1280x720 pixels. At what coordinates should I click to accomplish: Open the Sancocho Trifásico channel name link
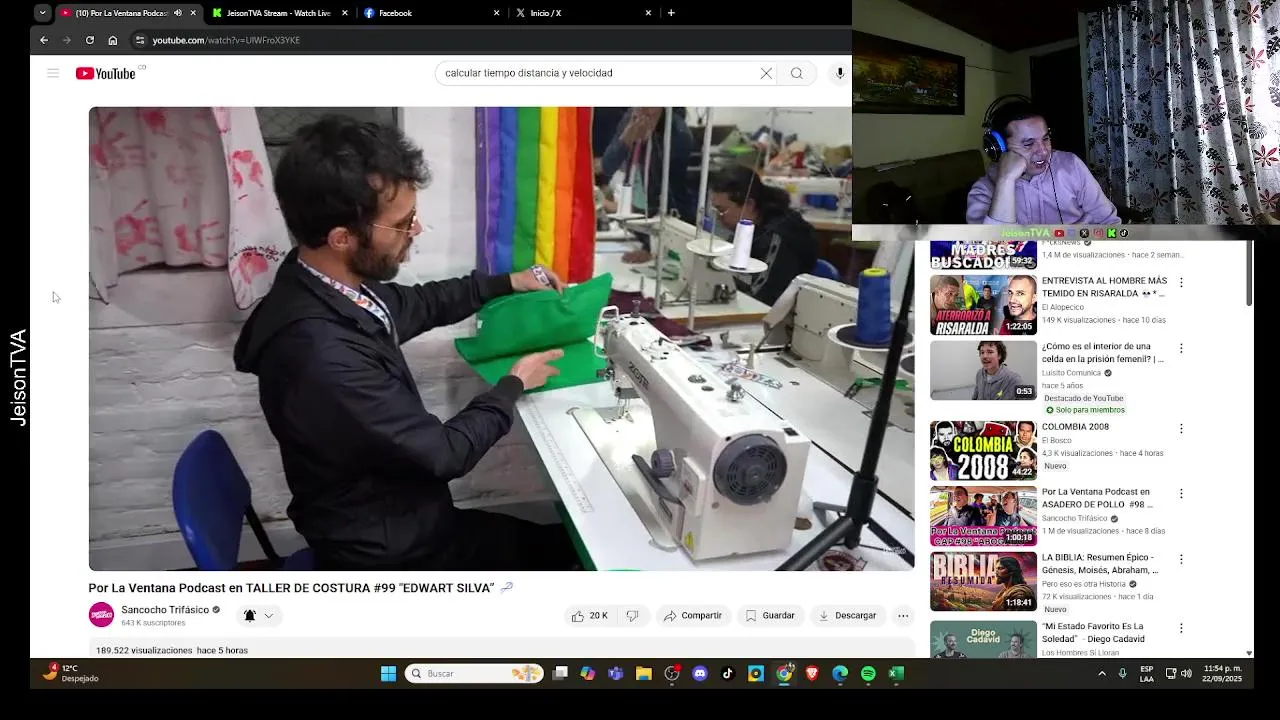coord(165,610)
